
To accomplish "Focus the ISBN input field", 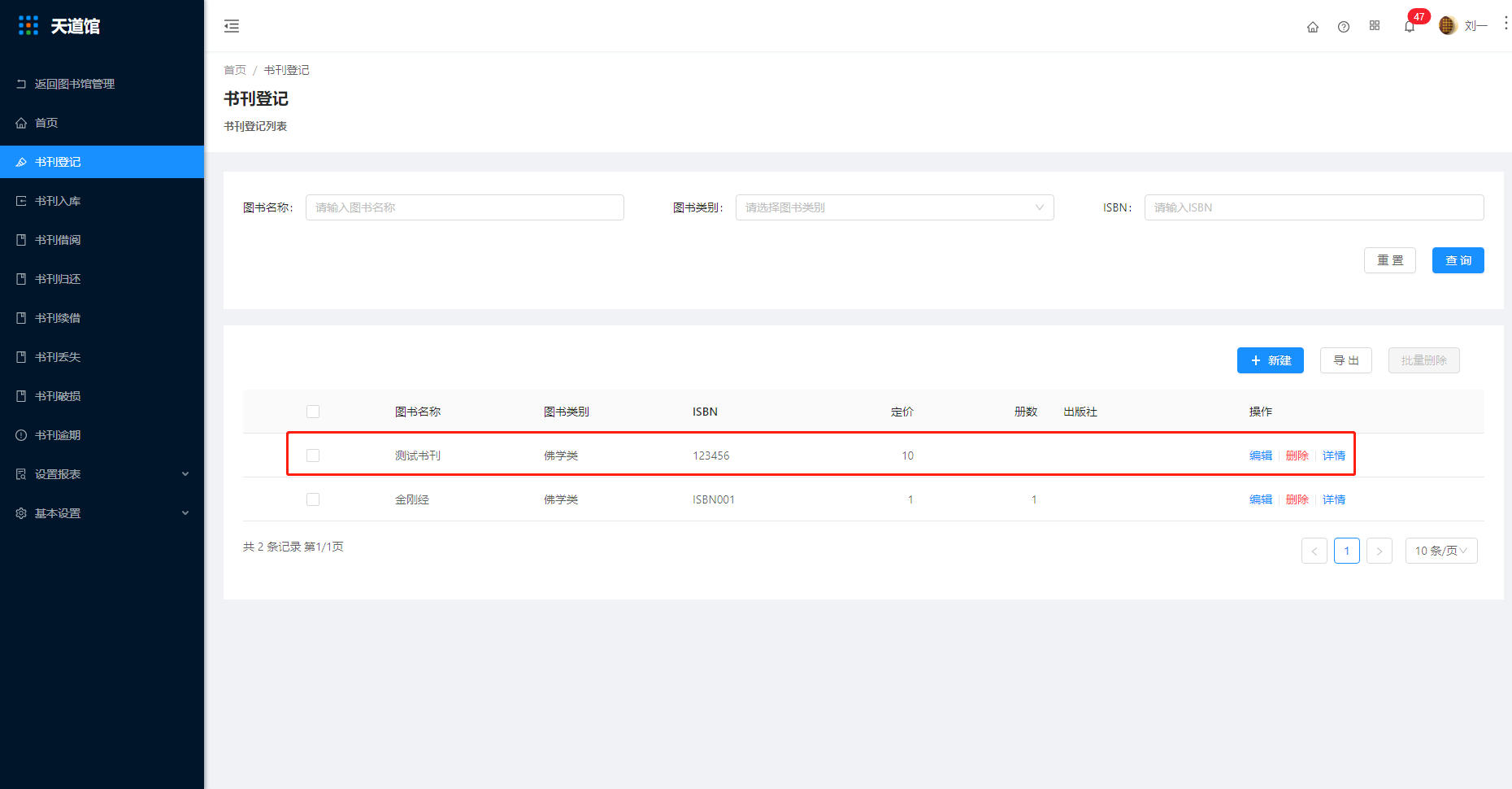I will coord(1314,207).
